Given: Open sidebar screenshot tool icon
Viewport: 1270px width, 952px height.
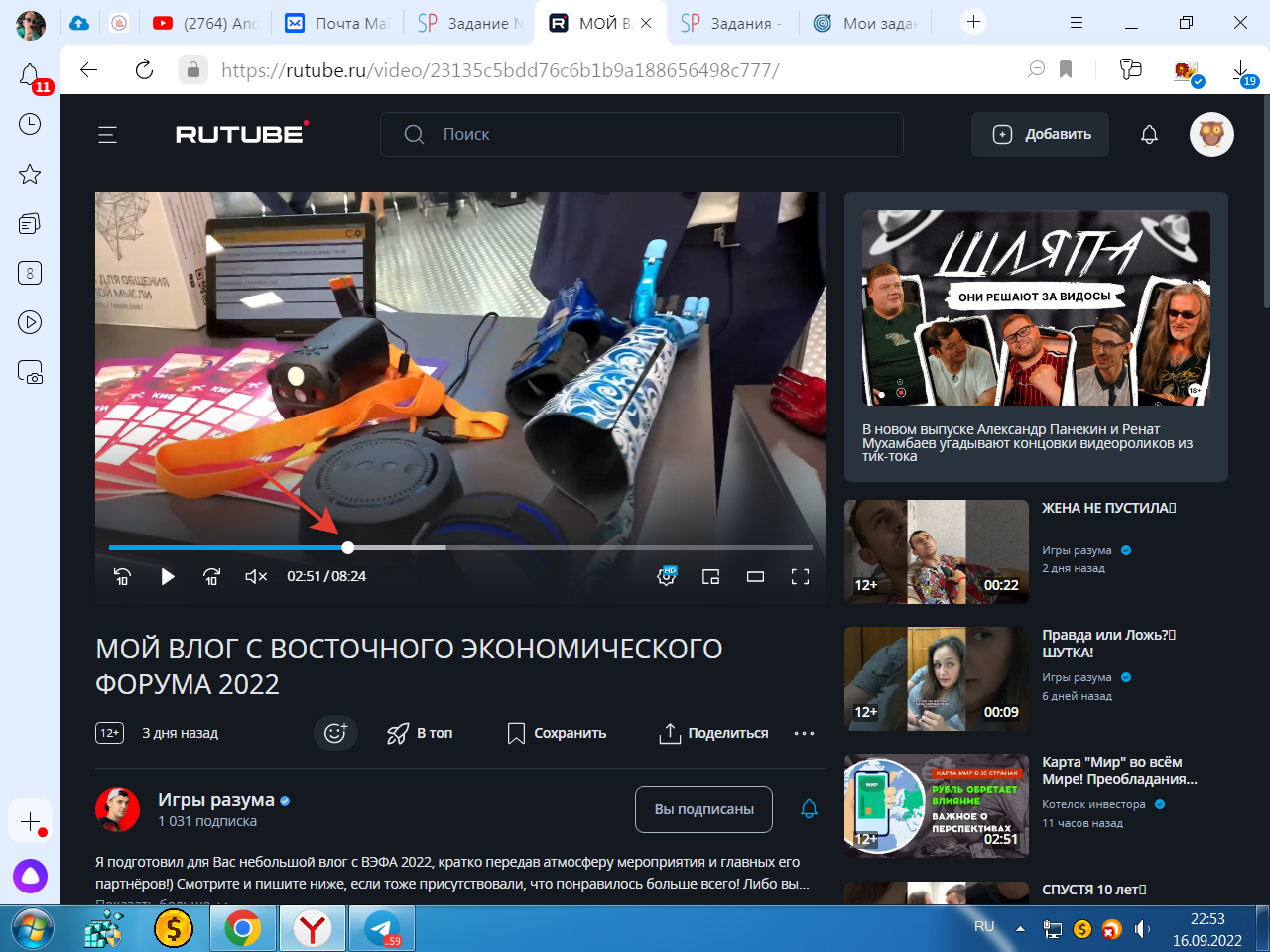Looking at the screenshot, I should pyautogui.click(x=30, y=372).
